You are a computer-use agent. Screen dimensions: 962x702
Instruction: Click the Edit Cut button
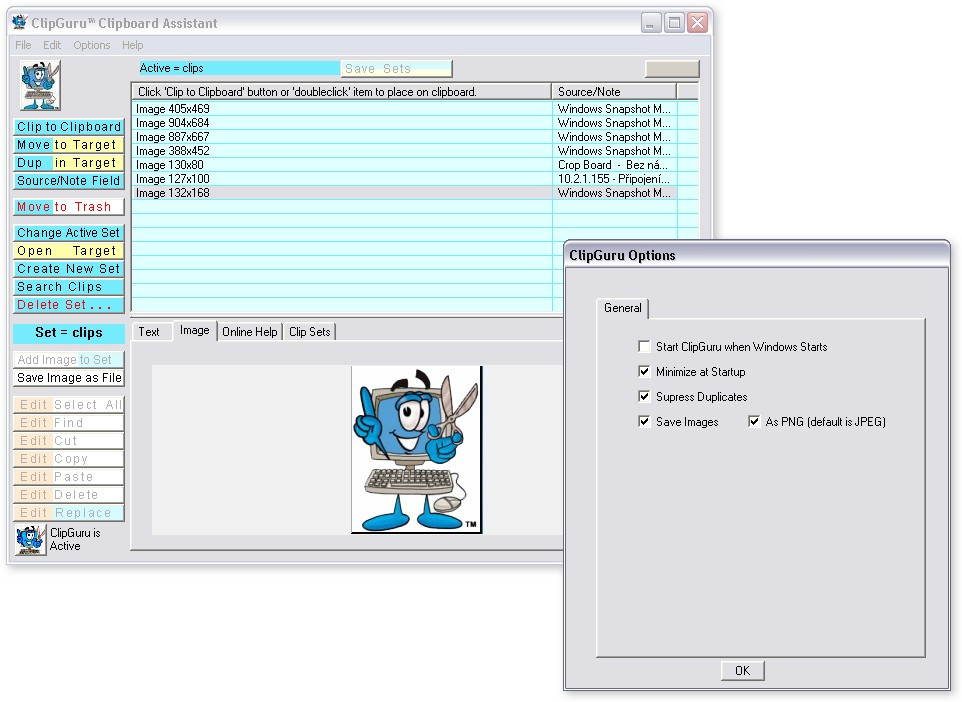point(69,441)
